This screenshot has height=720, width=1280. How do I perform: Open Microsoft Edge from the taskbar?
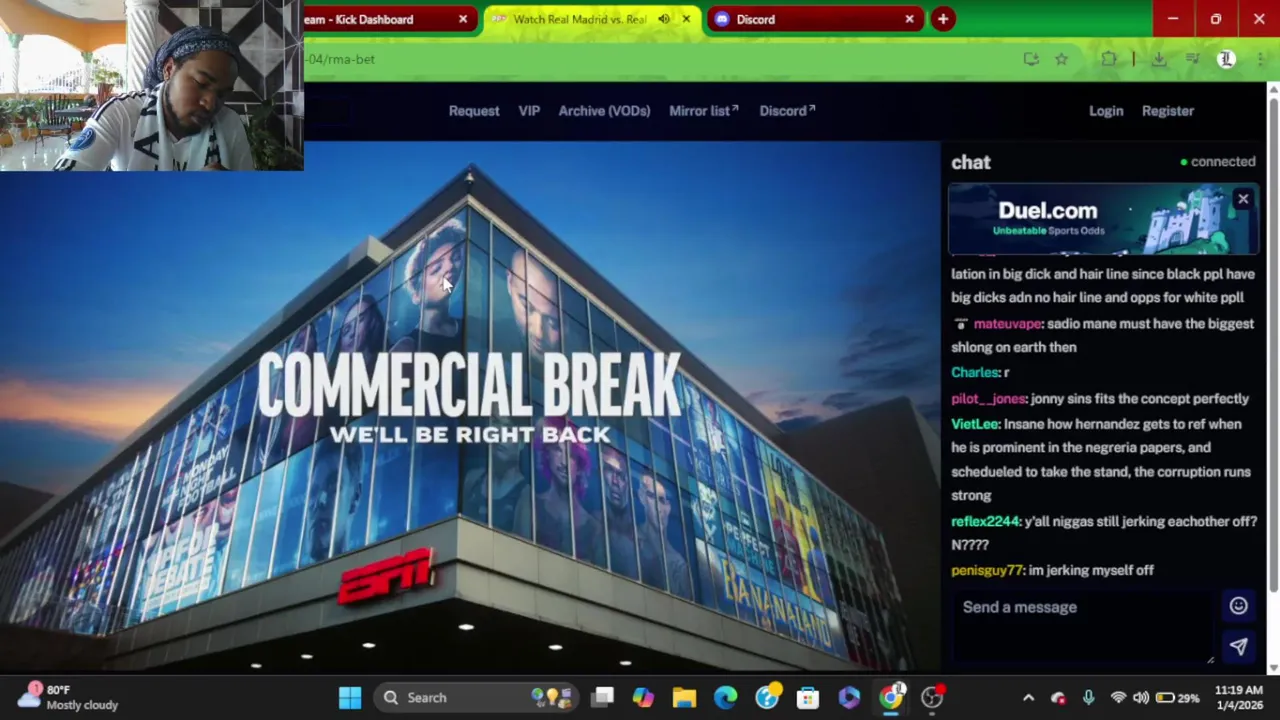click(x=725, y=697)
